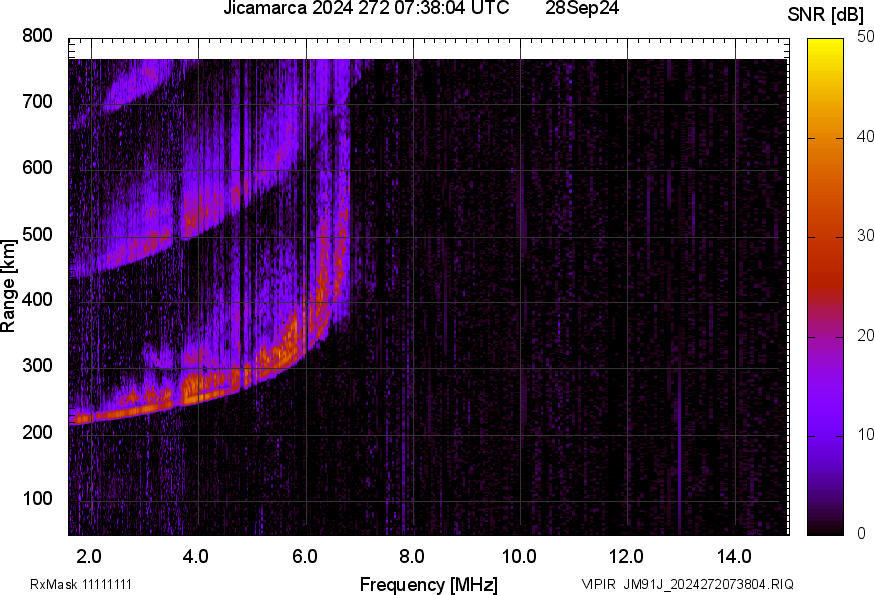Click the RxMask 11111111 text
The width and height of the screenshot is (874, 595).
pos(81,584)
